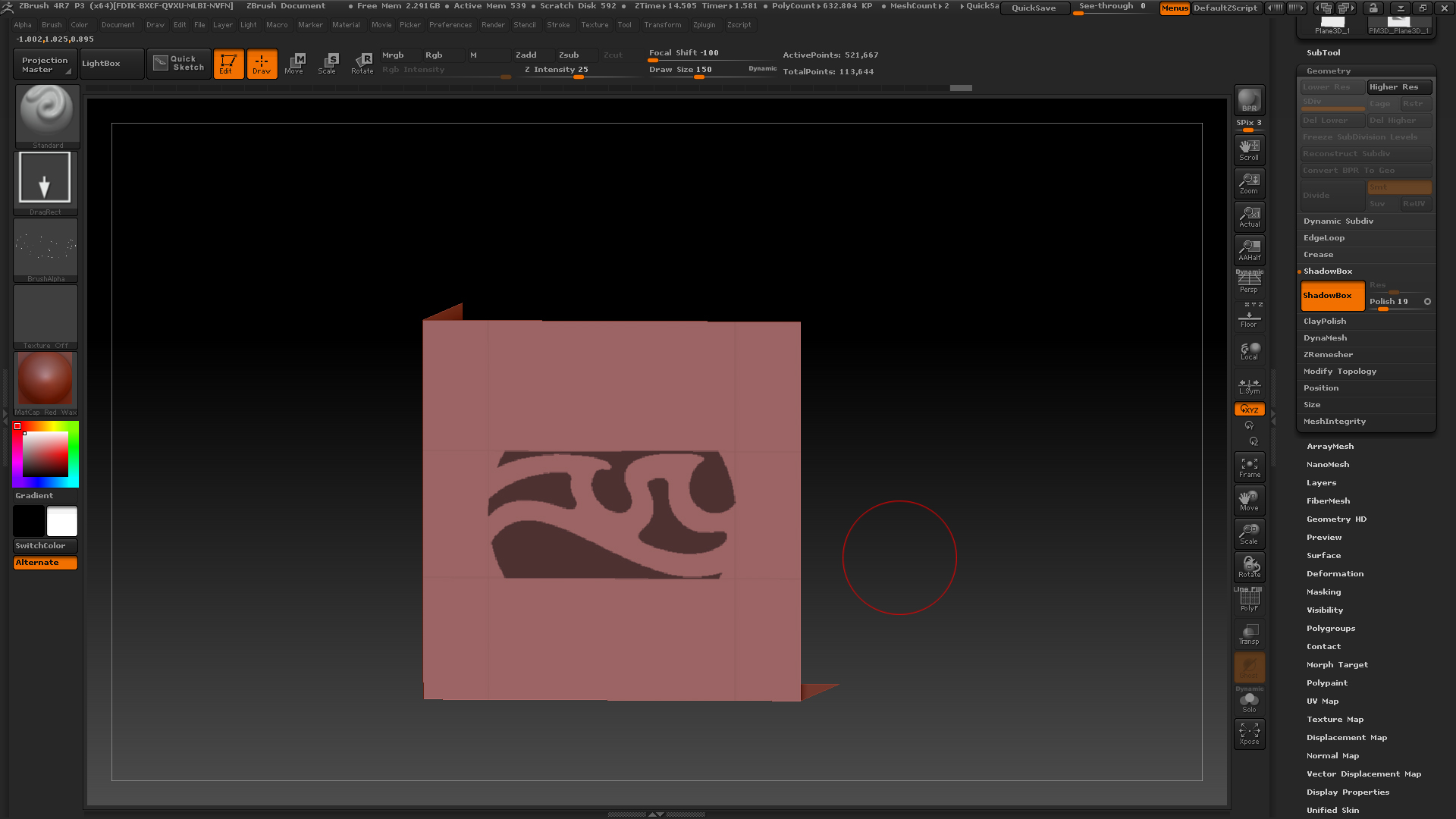Expand the ZRemesher section
Screen dimensions: 1456x819
[1328, 355]
